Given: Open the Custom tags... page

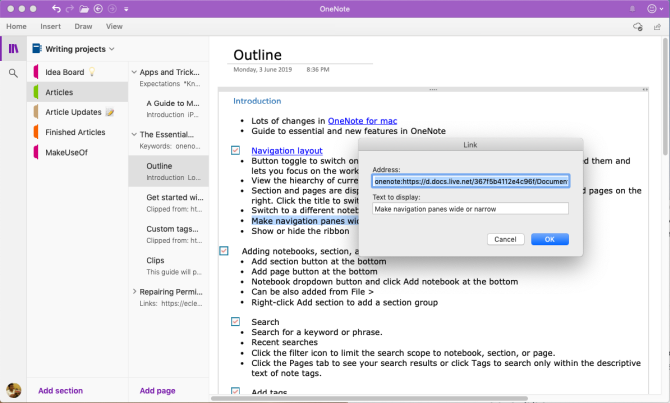Looking at the screenshot, I should (169, 234).
